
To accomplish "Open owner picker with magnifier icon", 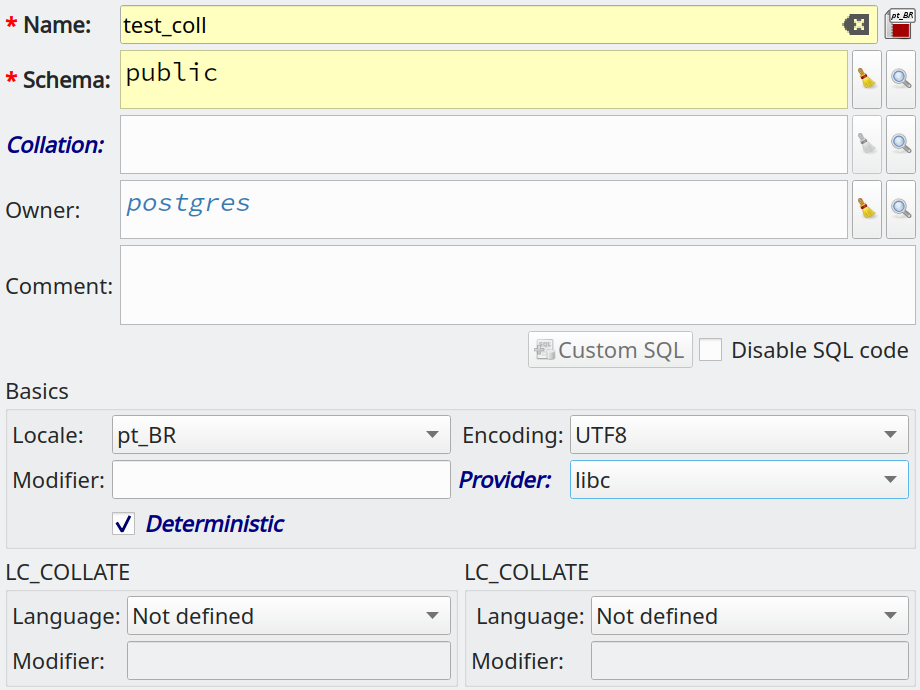I will point(901,209).
